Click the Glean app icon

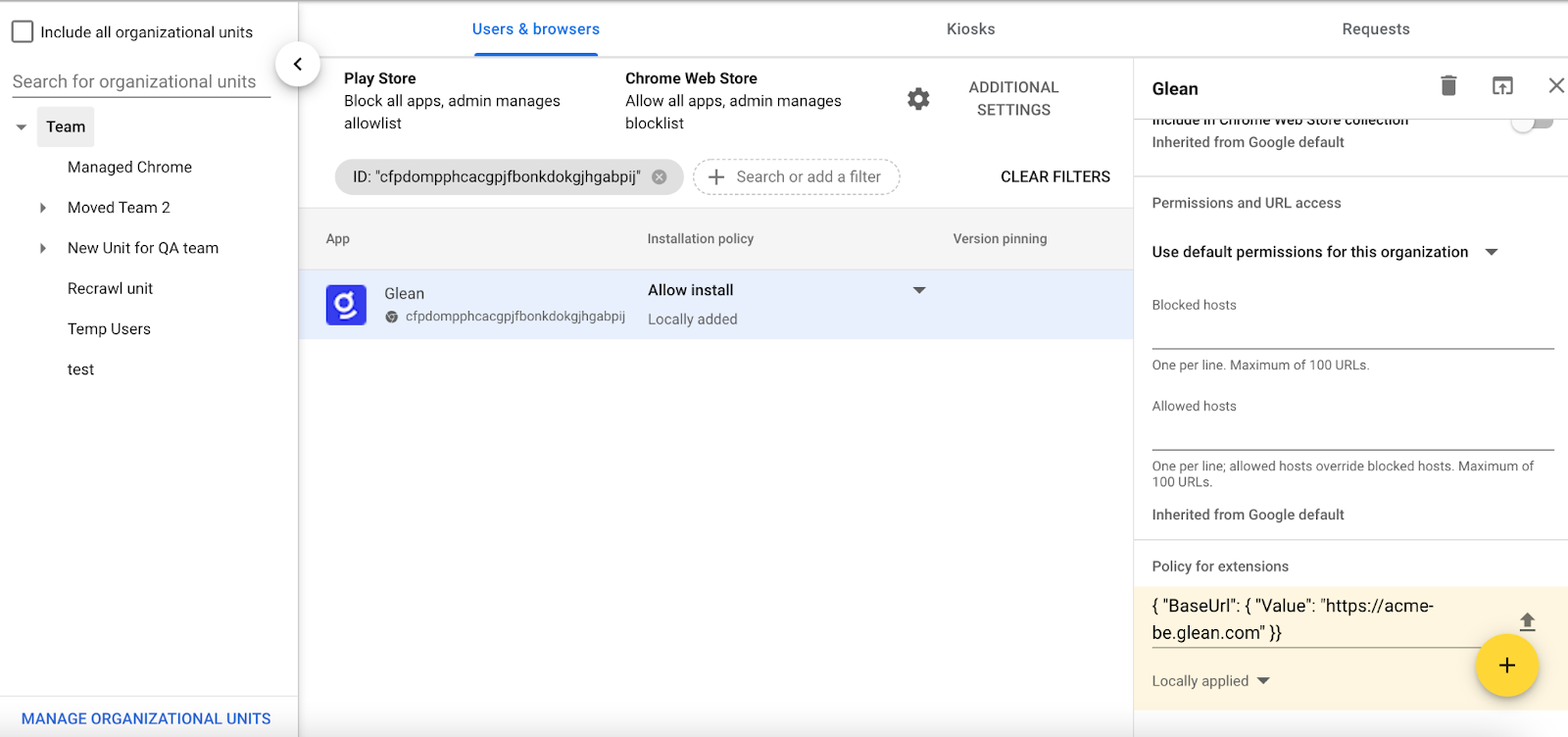346,305
